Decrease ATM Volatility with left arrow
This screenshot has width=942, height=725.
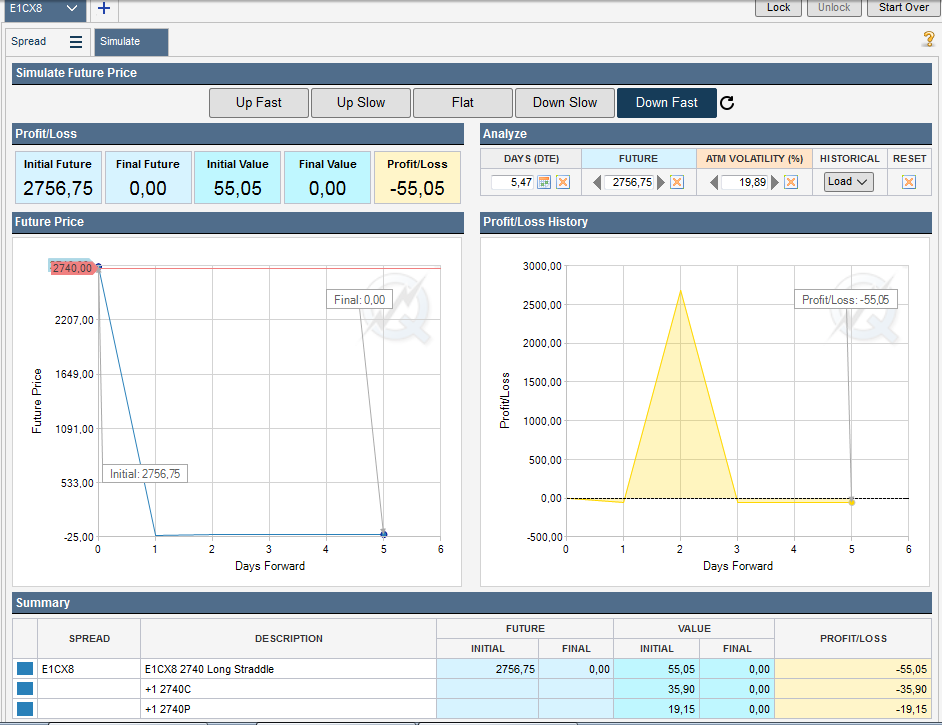pyautogui.click(x=714, y=182)
